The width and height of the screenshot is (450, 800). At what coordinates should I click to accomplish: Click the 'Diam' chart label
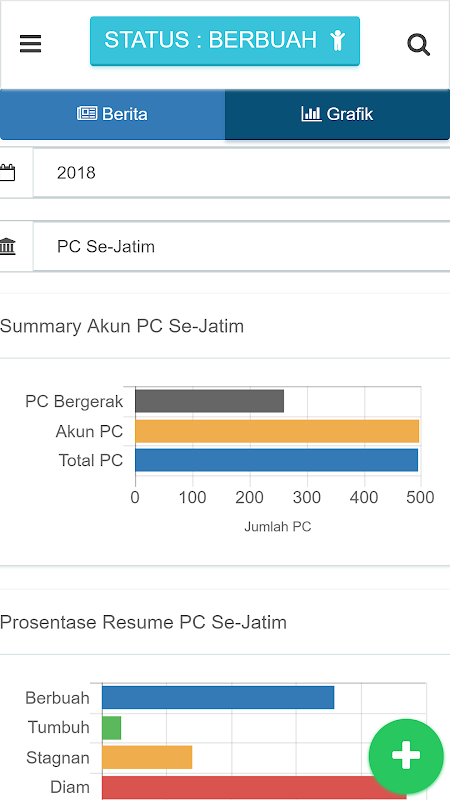click(70, 787)
